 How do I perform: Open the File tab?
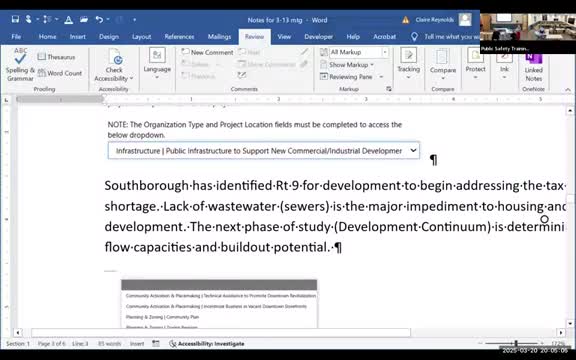[16, 37]
